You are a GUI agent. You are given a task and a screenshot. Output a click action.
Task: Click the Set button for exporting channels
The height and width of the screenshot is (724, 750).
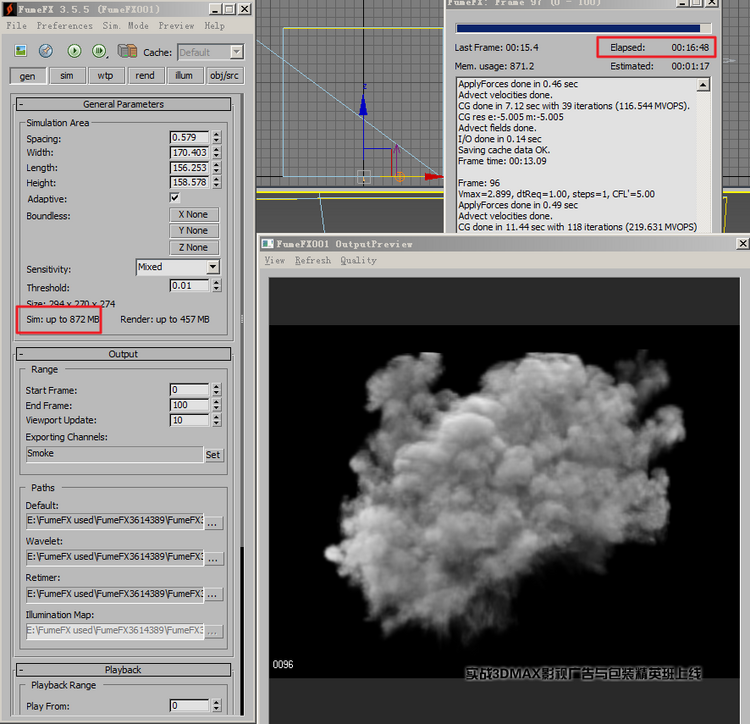(213, 455)
